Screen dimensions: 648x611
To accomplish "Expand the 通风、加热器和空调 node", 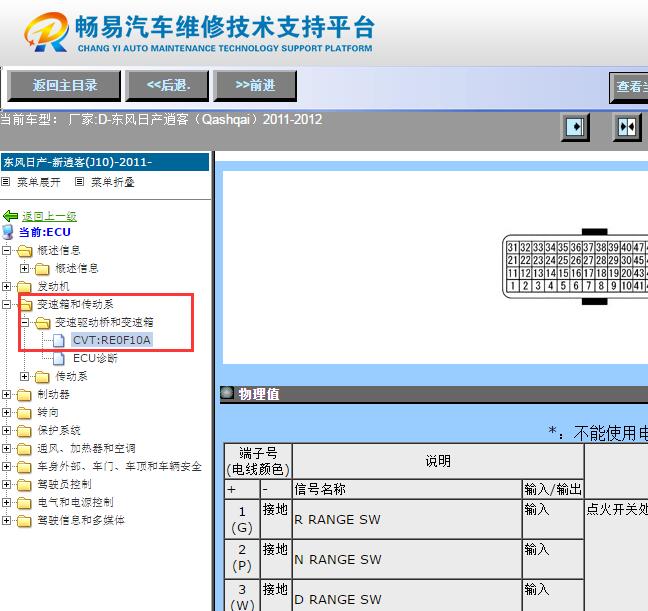I will (6, 448).
